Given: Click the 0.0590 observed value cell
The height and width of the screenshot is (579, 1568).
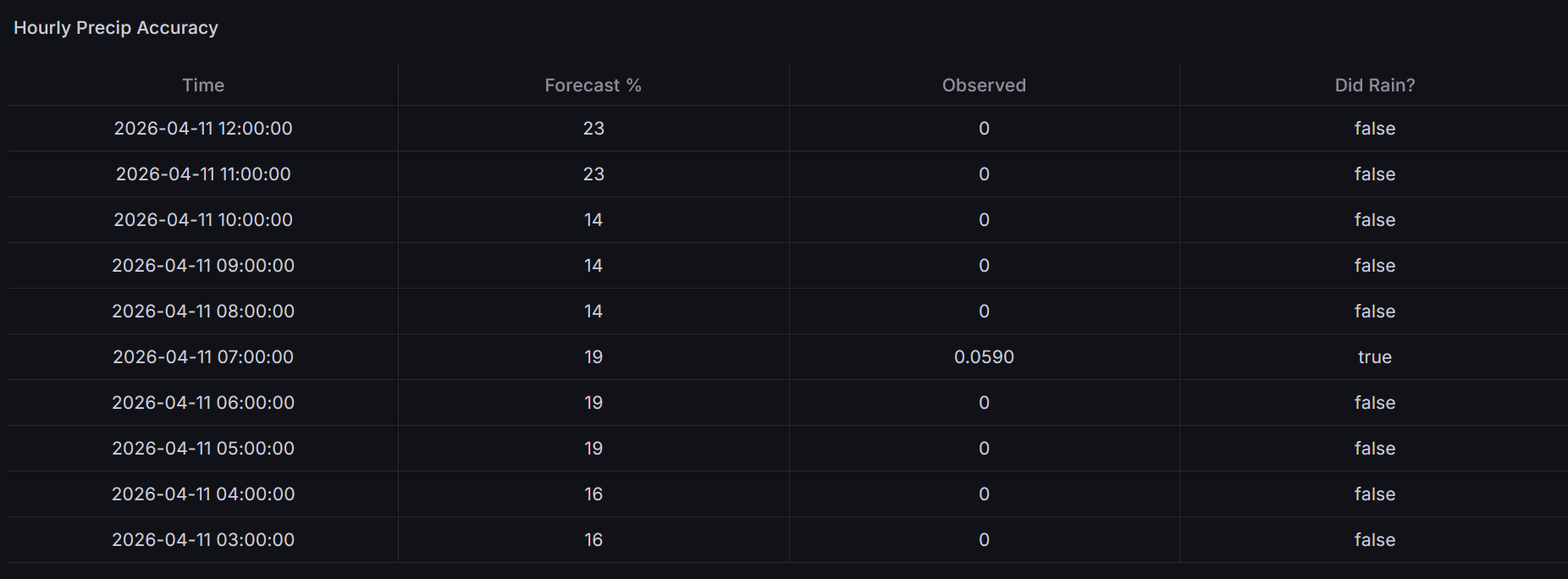Looking at the screenshot, I should (x=984, y=357).
